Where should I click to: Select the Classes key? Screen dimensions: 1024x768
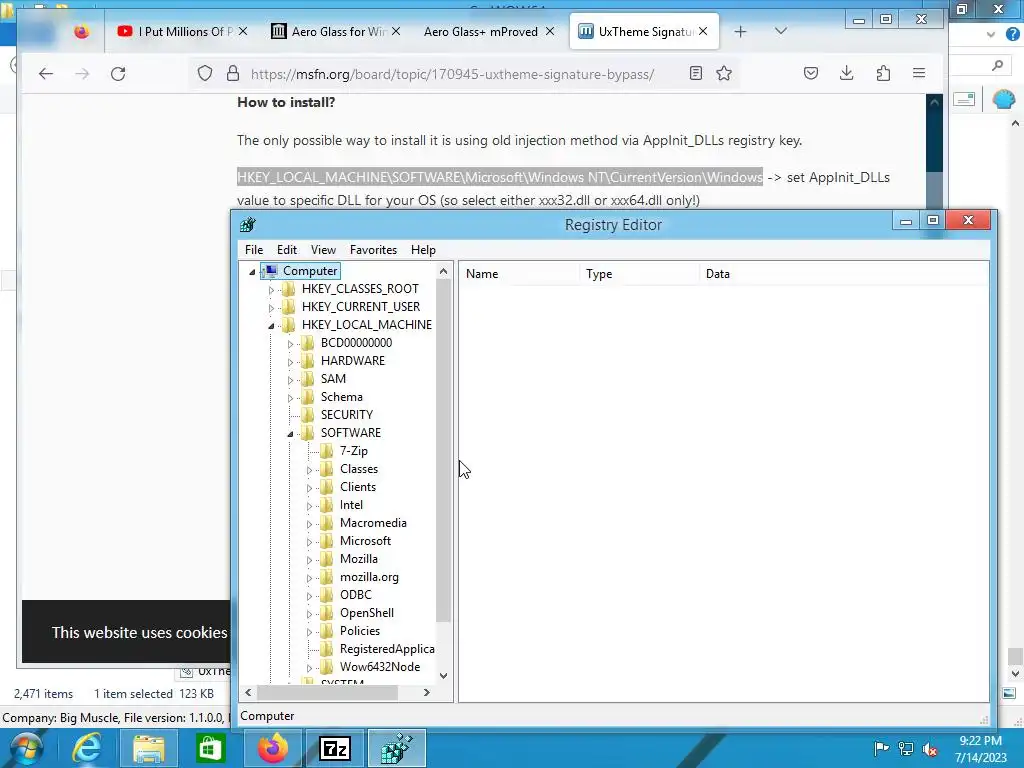pos(359,469)
